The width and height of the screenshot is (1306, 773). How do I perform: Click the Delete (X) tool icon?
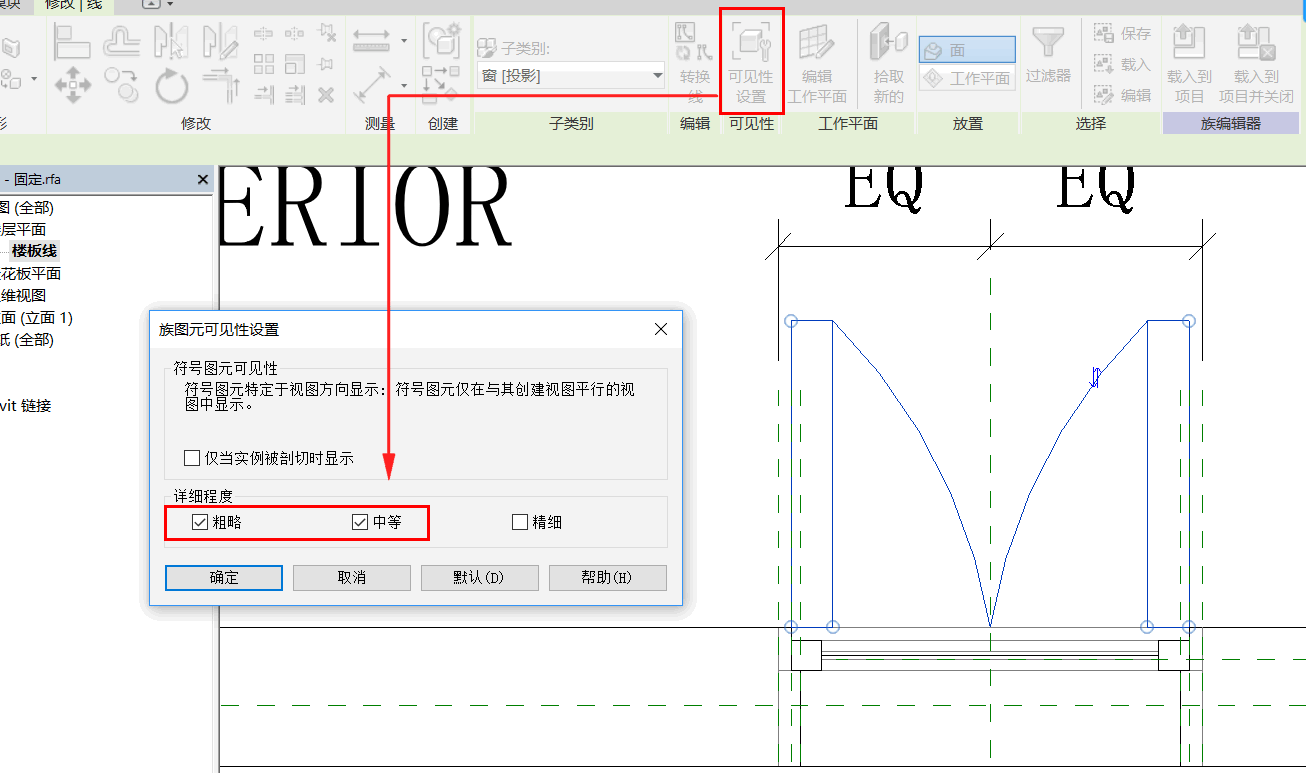(326, 95)
